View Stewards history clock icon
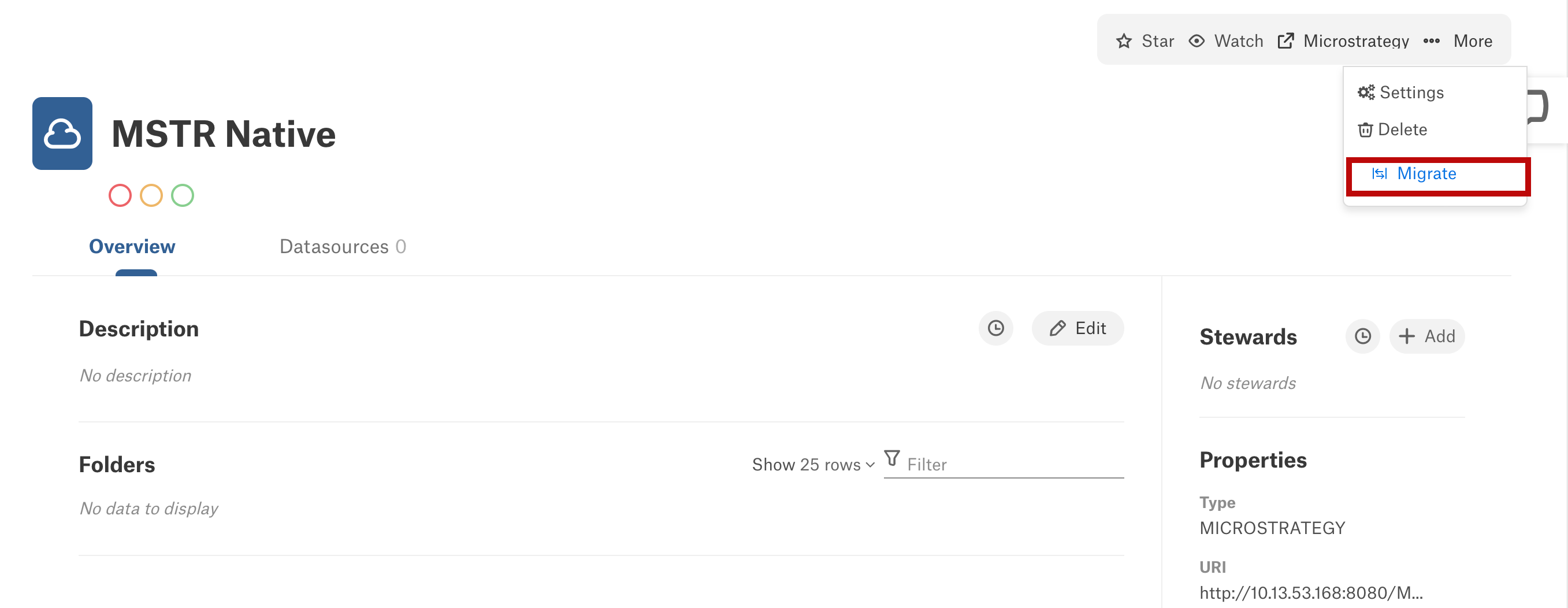The image size is (1568, 608). (1363, 336)
